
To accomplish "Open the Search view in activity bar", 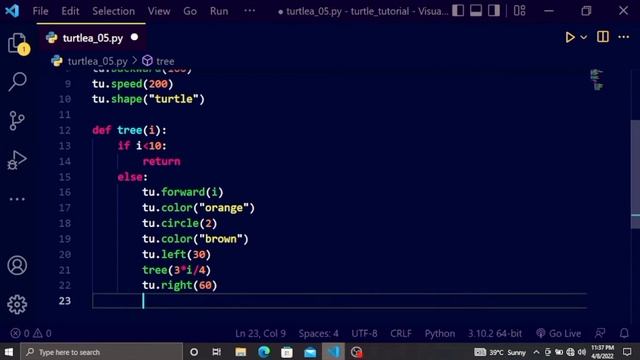I will point(17,81).
